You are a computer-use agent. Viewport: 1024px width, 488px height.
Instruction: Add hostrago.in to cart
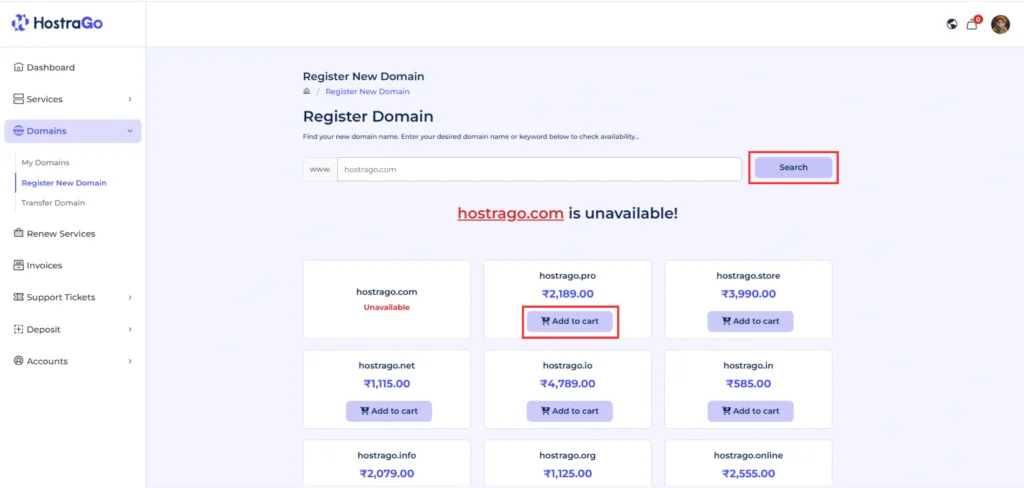pyautogui.click(x=750, y=411)
